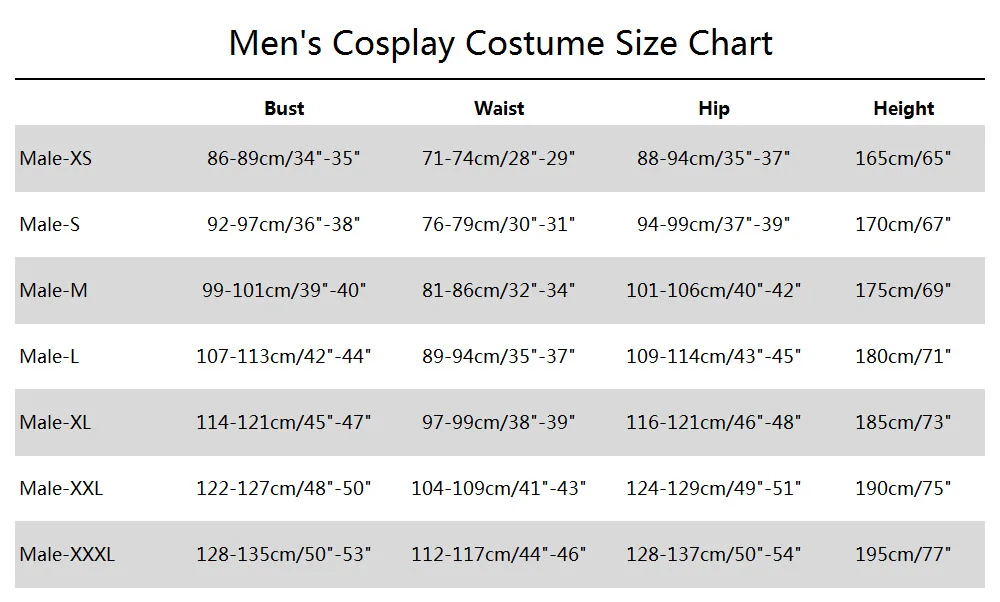
Task: Click the Male-XXL row label
Action: [x=61, y=488]
